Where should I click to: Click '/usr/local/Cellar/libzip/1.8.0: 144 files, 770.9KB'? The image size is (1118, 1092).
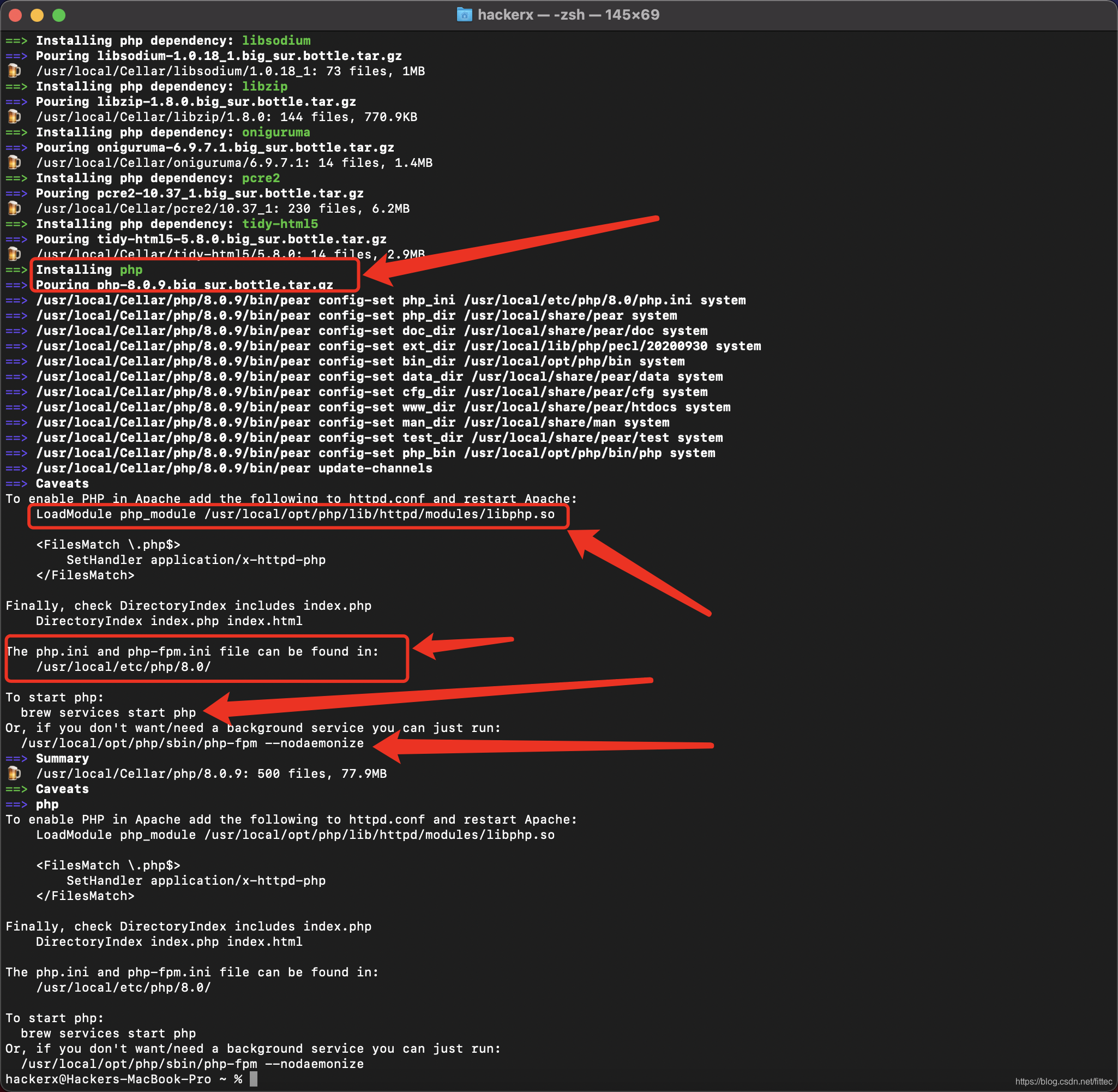tap(226, 117)
